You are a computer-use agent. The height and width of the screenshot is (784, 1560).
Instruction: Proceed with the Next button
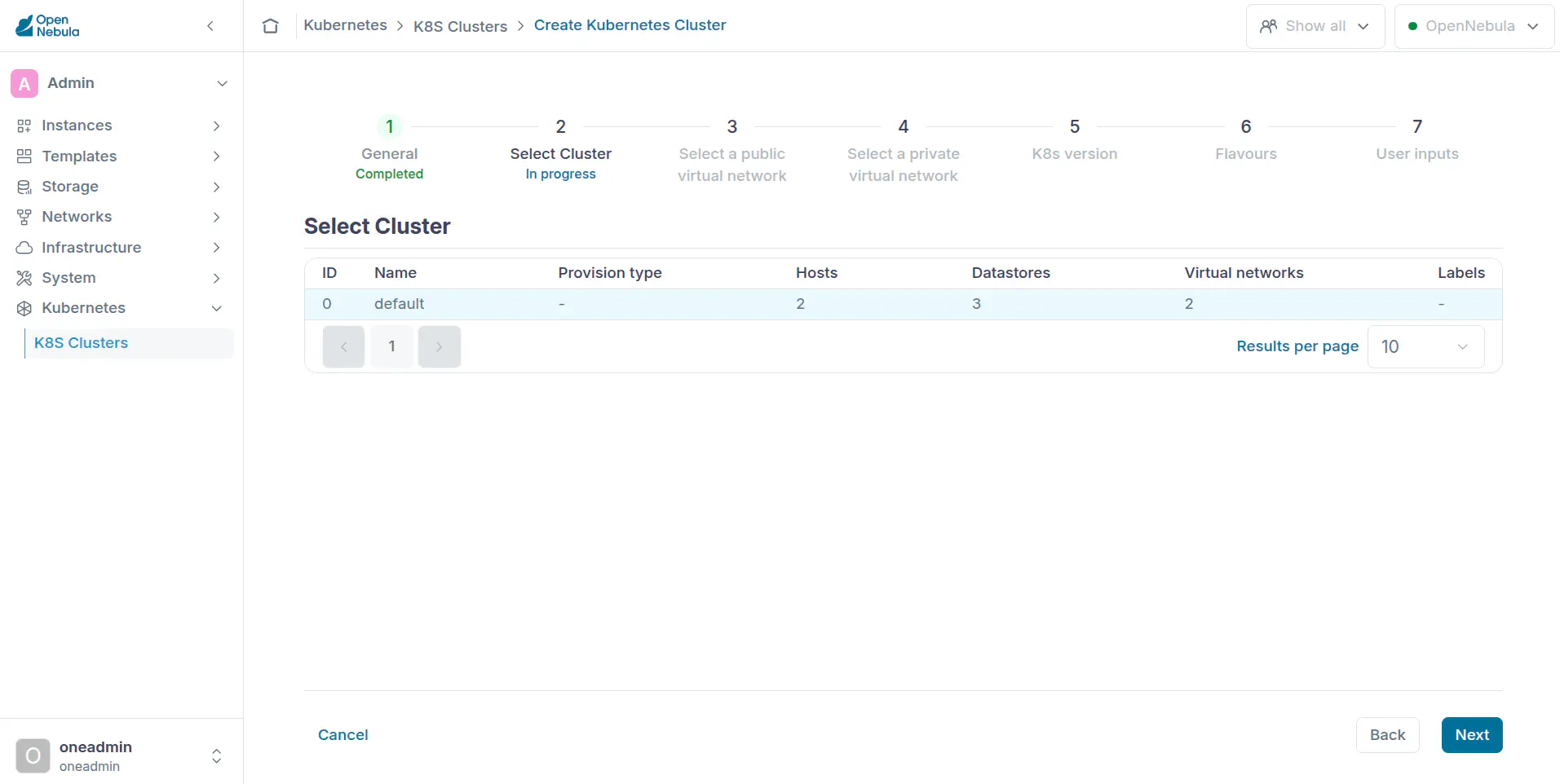(x=1472, y=735)
